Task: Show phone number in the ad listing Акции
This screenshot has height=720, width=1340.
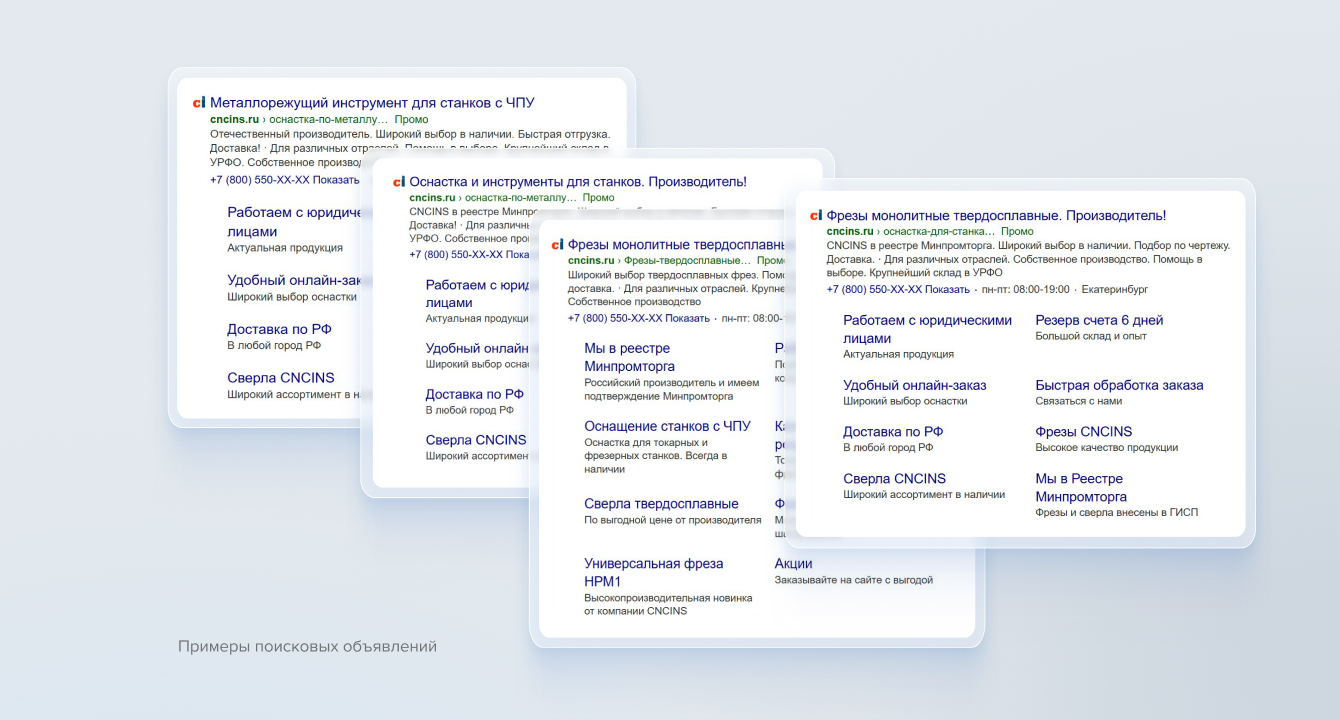Action: [x=639, y=318]
